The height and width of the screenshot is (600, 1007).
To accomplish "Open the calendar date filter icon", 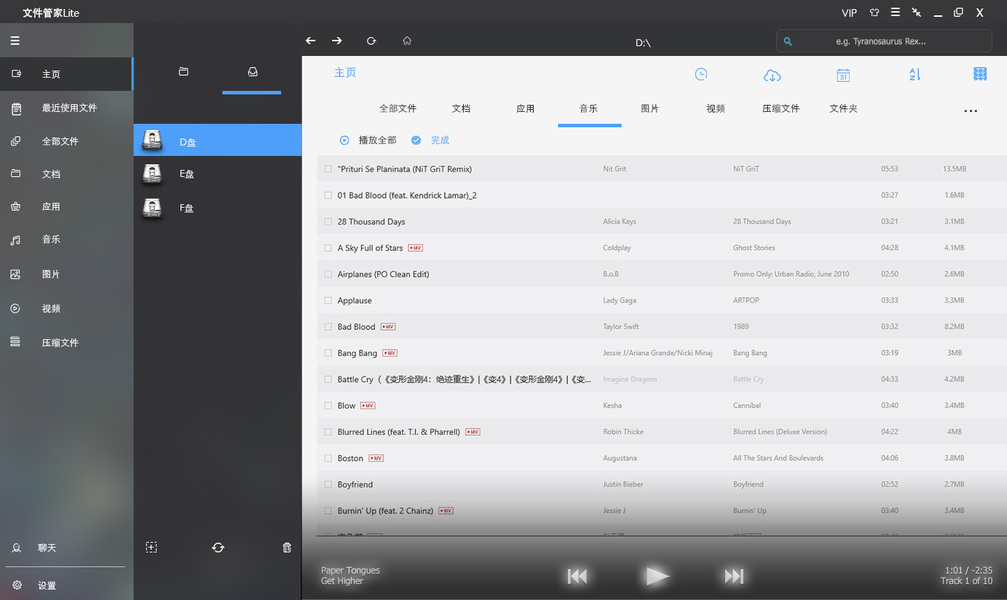I will [x=843, y=75].
